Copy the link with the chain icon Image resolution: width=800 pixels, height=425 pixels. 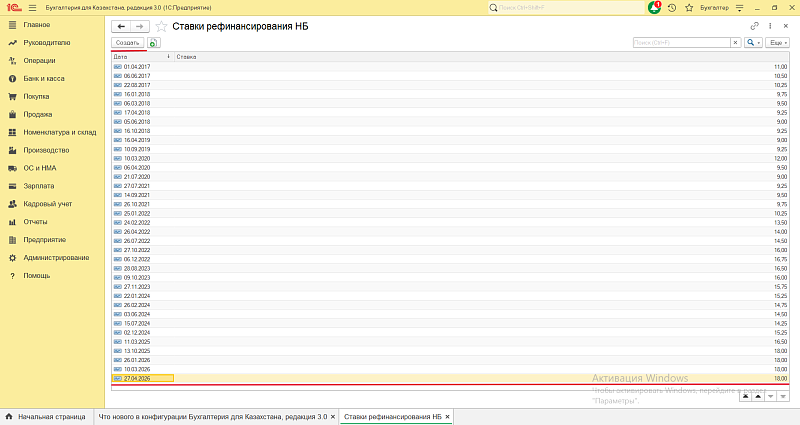(755, 26)
